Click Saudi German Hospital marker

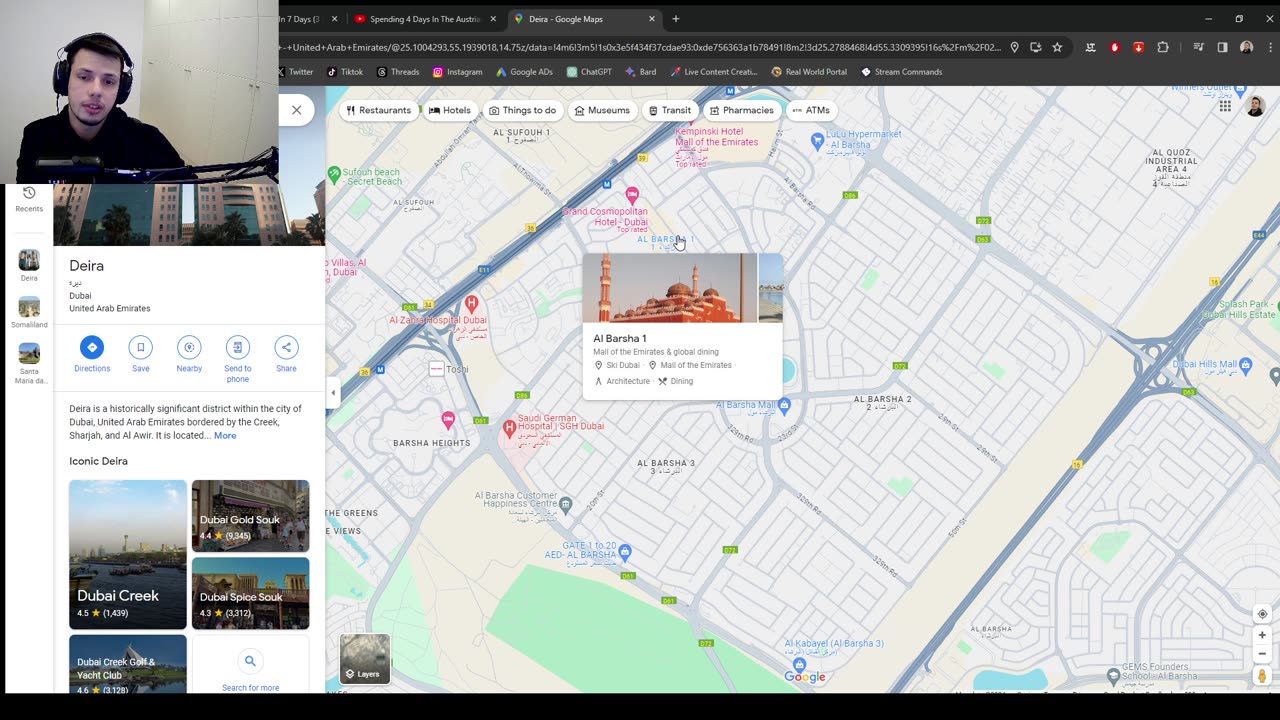pos(509,428)
